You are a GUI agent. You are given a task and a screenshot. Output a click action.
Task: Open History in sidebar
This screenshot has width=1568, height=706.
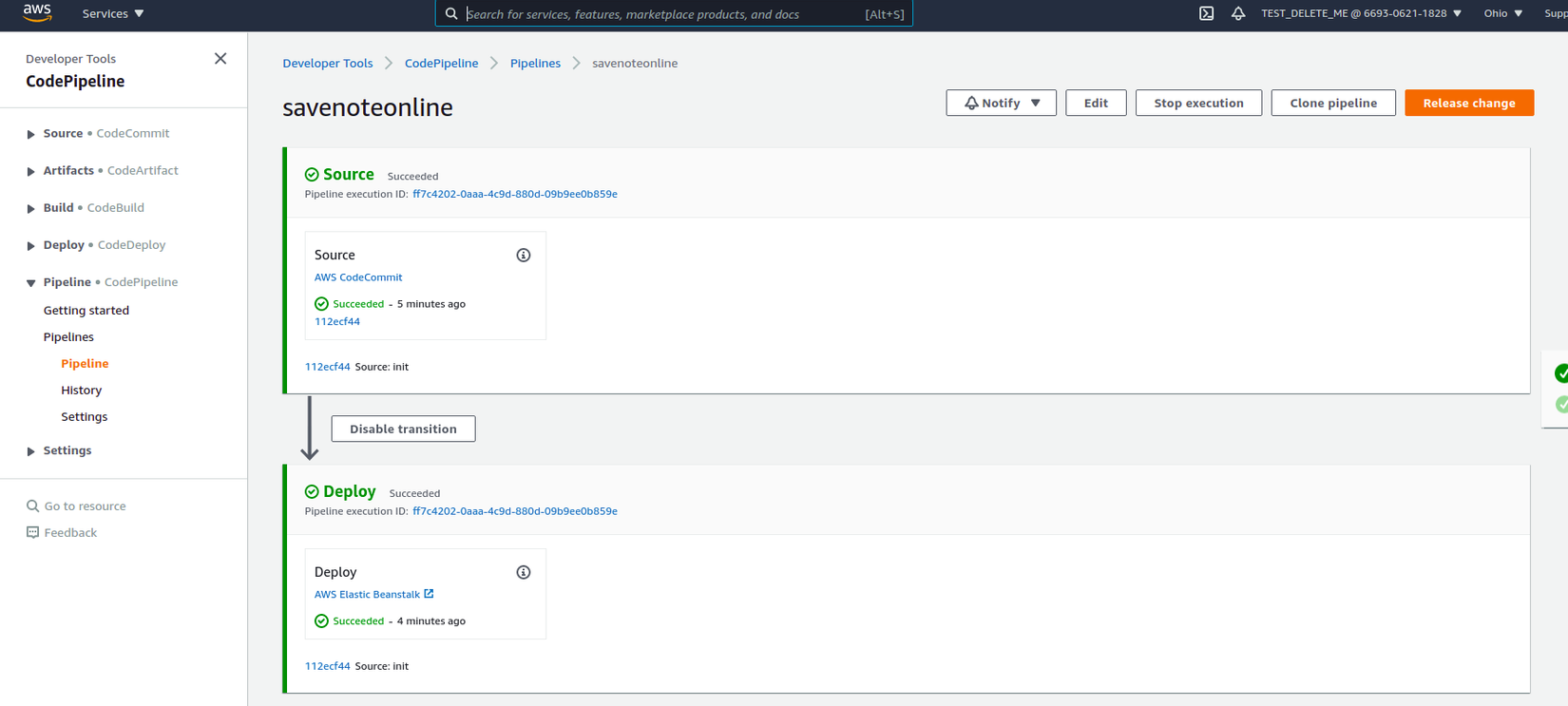tap(81, 391)
